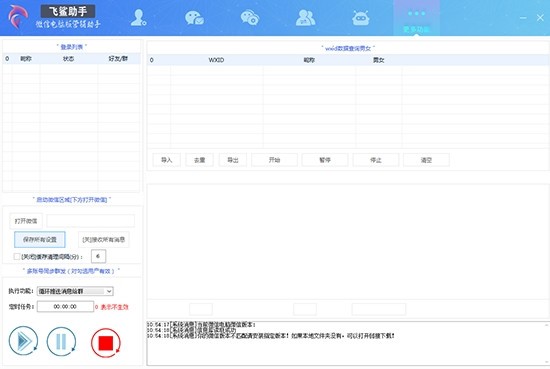
Task: Click the log line about version mismatch
Action: [271, 336]
